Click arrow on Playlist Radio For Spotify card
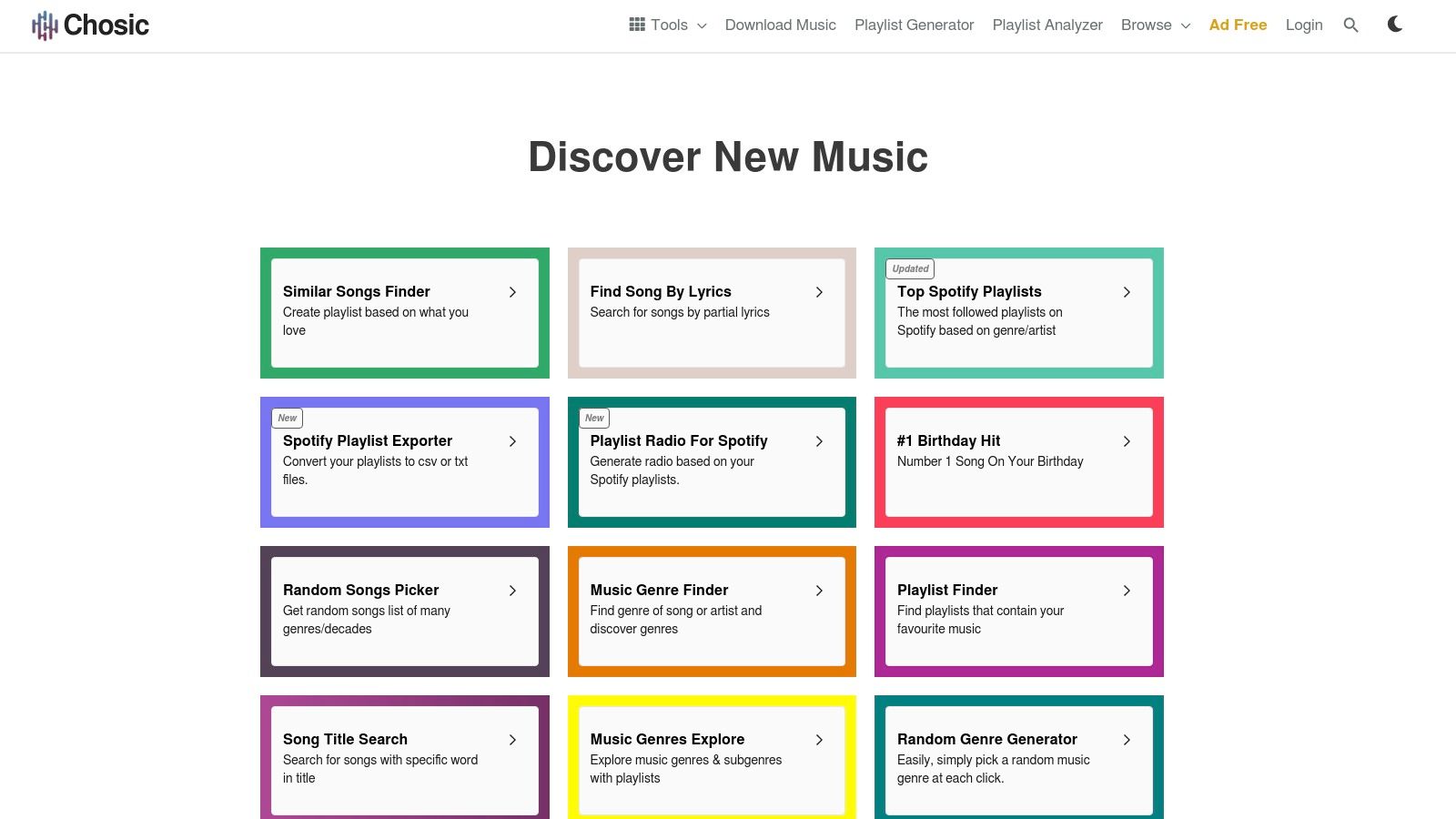 [x=819, y=441]
